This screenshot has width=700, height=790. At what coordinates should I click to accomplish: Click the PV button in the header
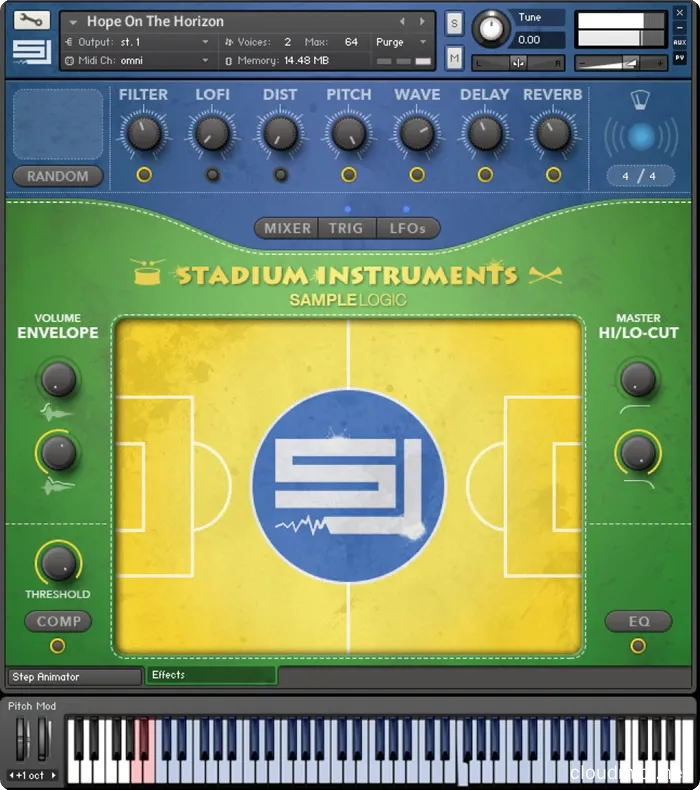[680, 59]
